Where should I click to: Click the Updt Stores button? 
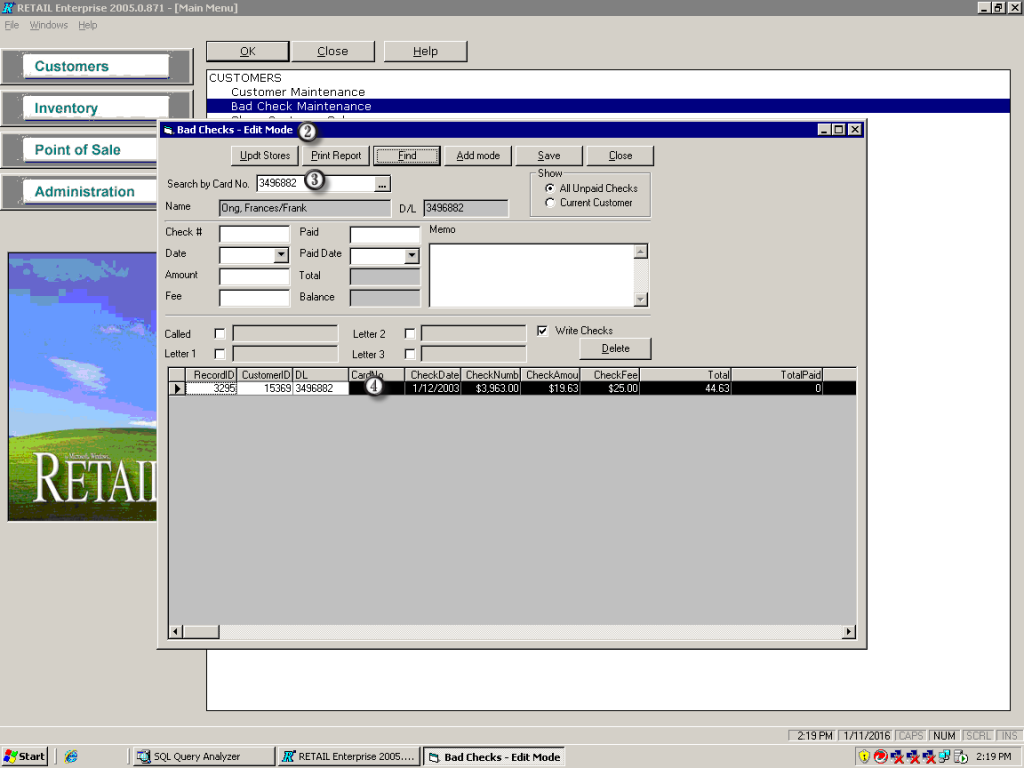(x=264, y=156)
